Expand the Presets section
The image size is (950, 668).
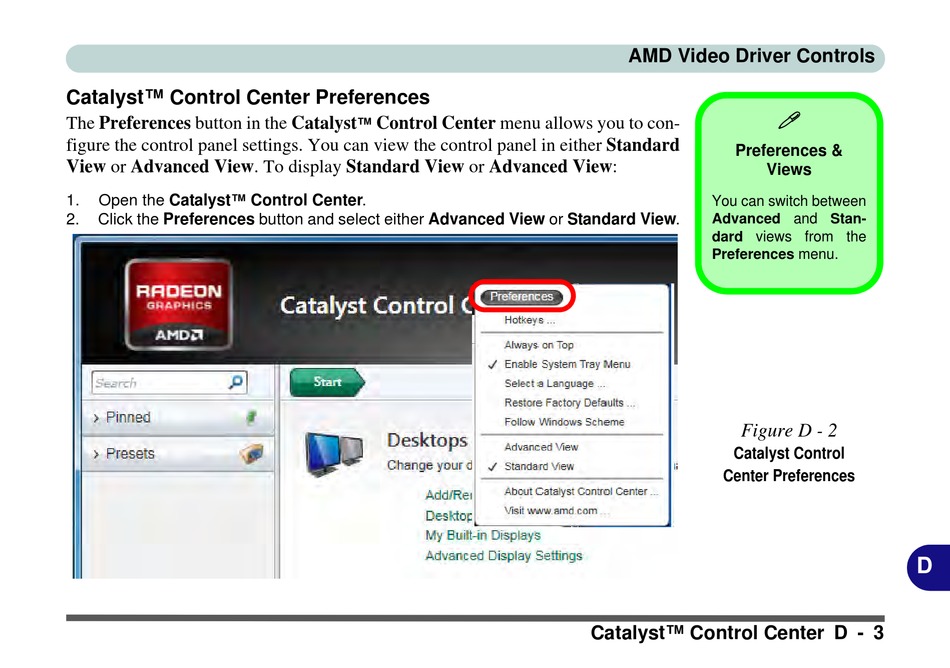178,454
